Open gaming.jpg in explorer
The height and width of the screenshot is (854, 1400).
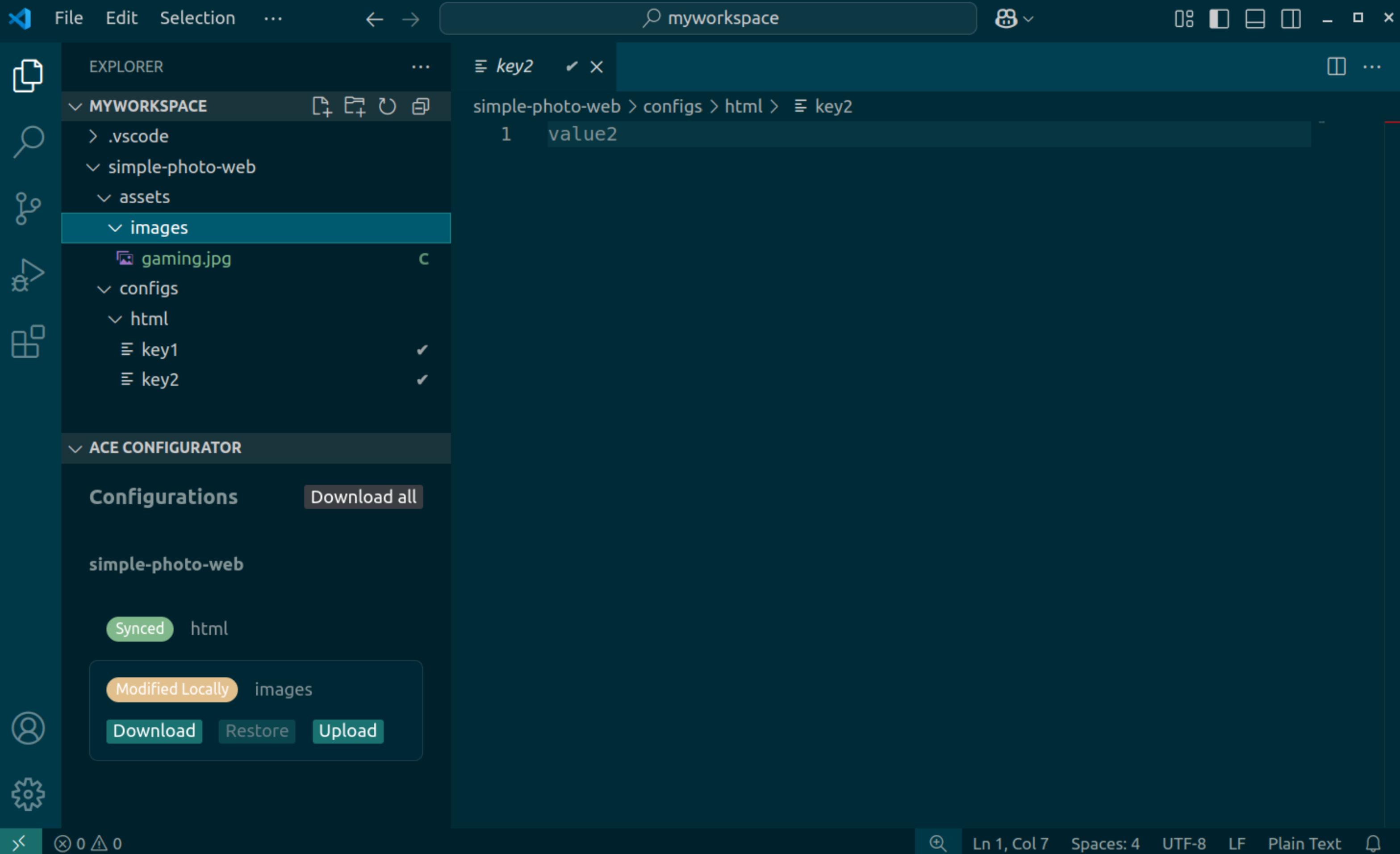256,259
